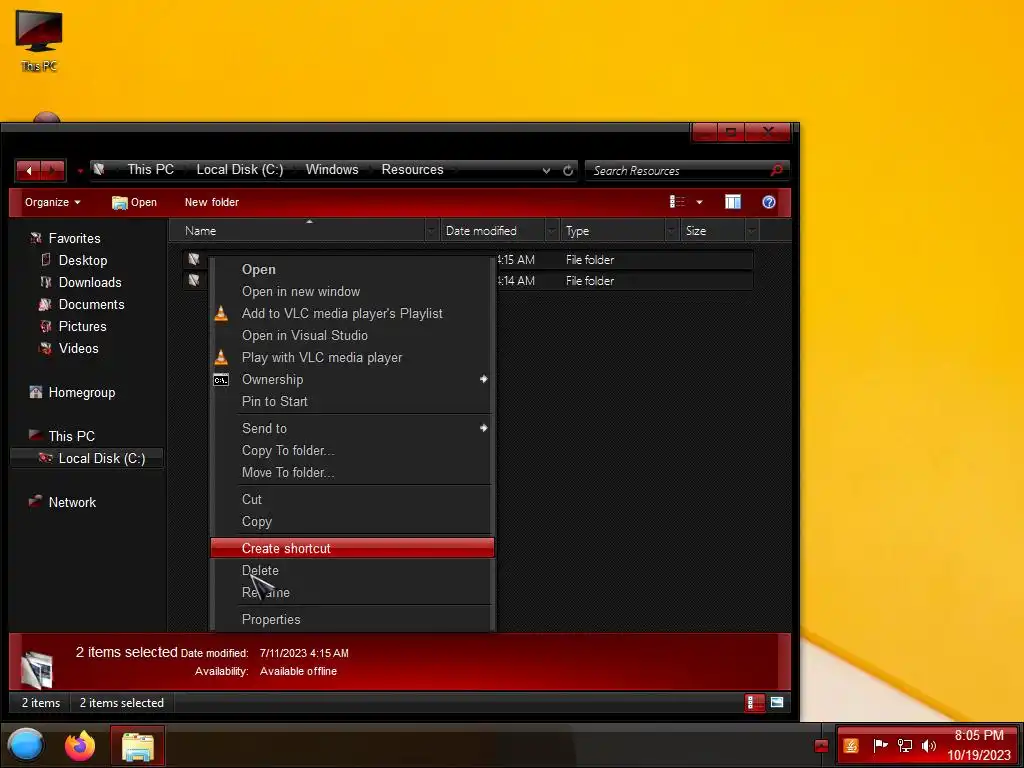
Task: Switch to large icons view in status bar
Action: [776, 703]
